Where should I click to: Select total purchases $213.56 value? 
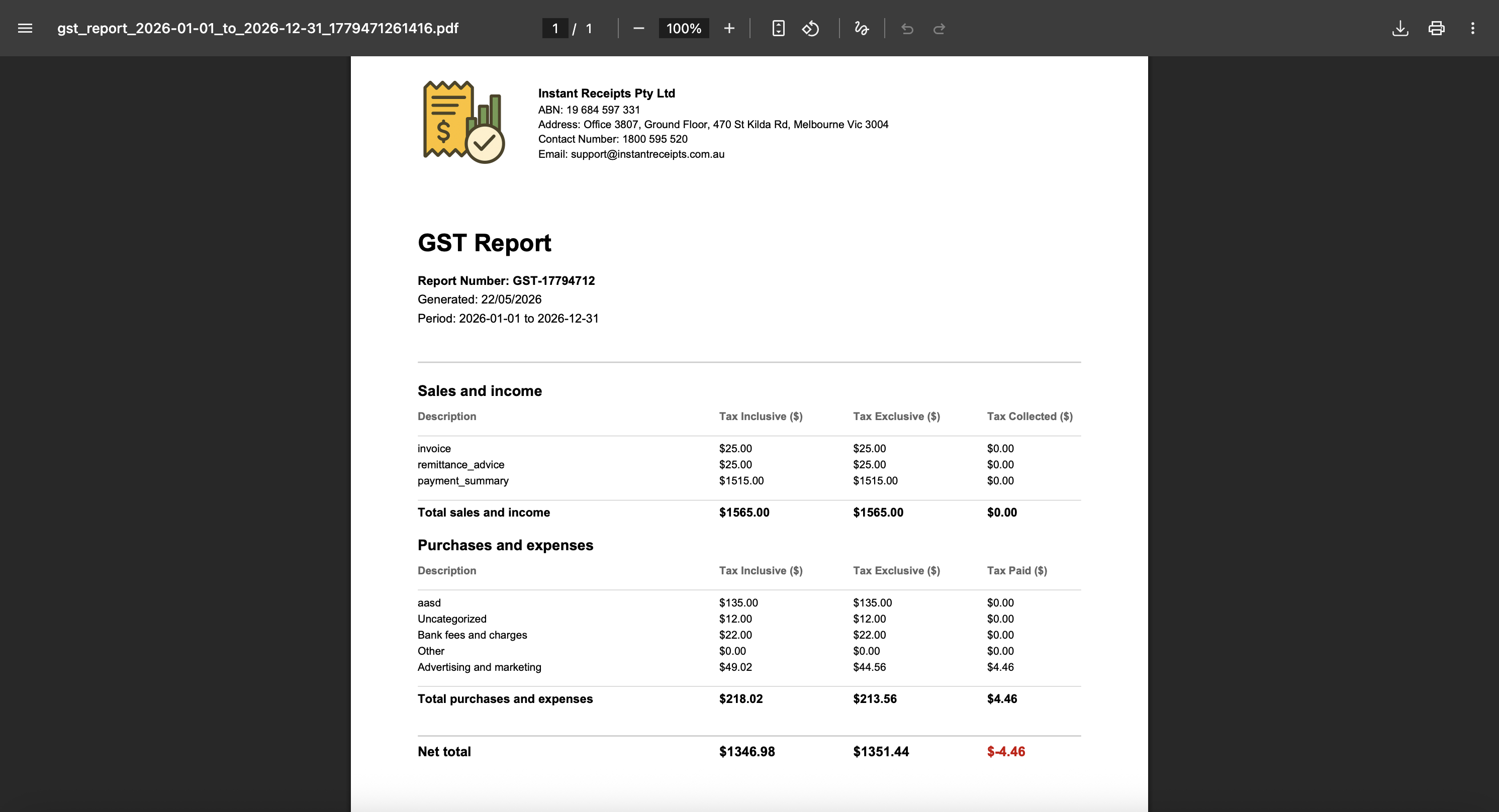(x=875, y=698)
